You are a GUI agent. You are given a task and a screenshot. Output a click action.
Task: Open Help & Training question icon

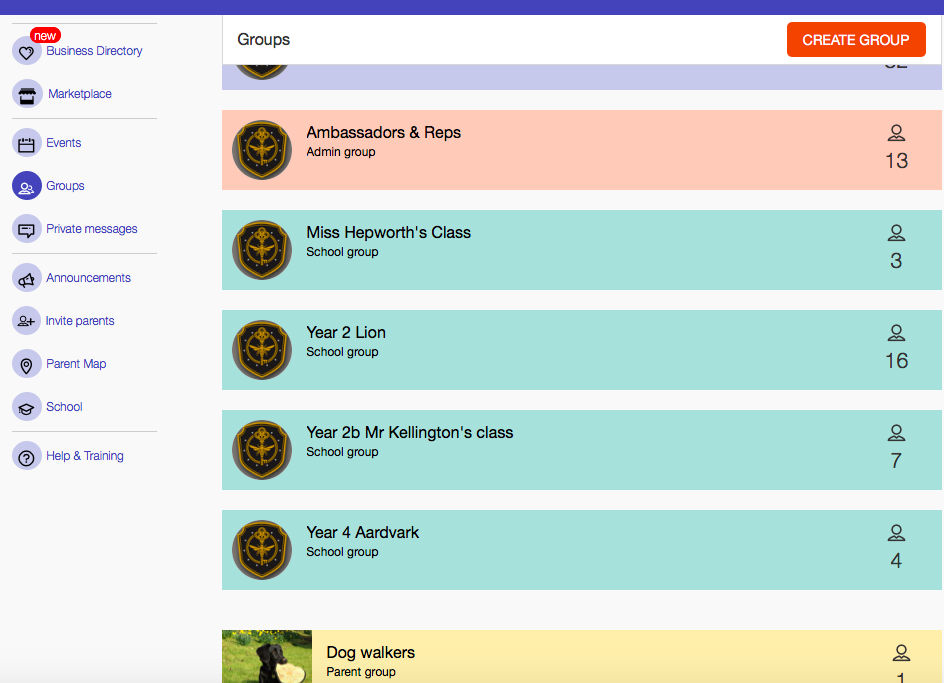click(26, 457)
